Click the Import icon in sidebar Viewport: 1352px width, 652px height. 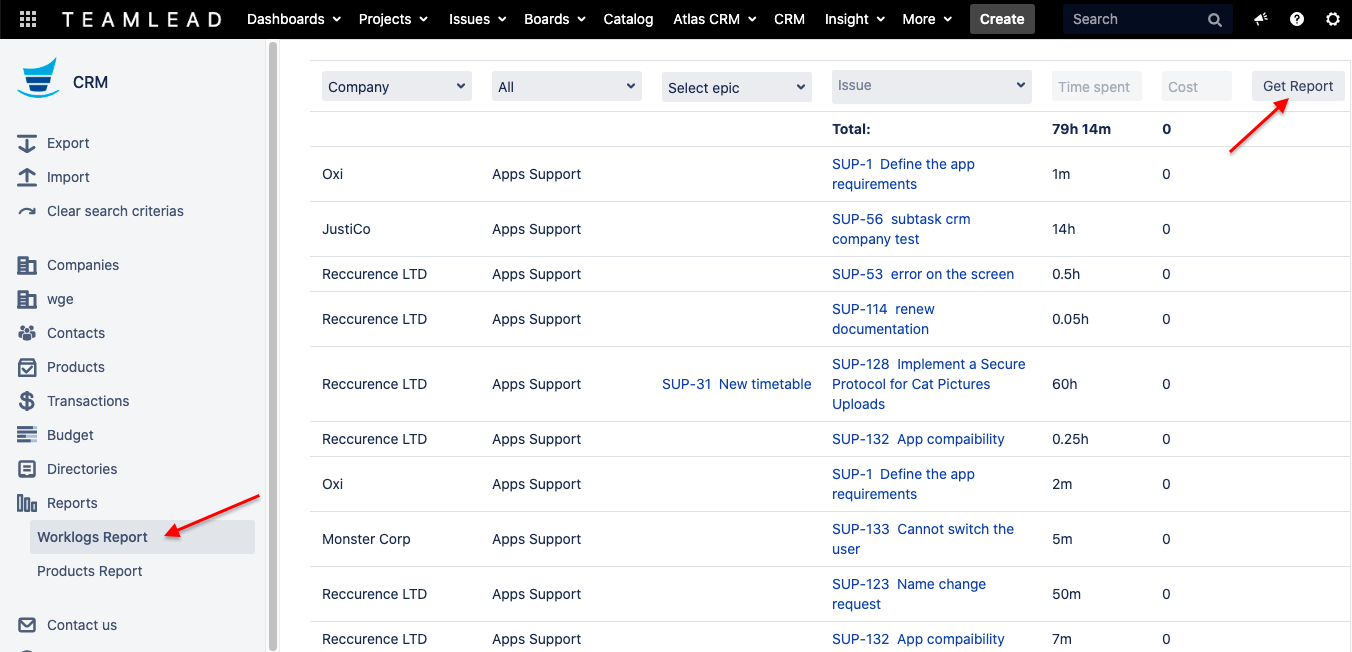point(27,177)
